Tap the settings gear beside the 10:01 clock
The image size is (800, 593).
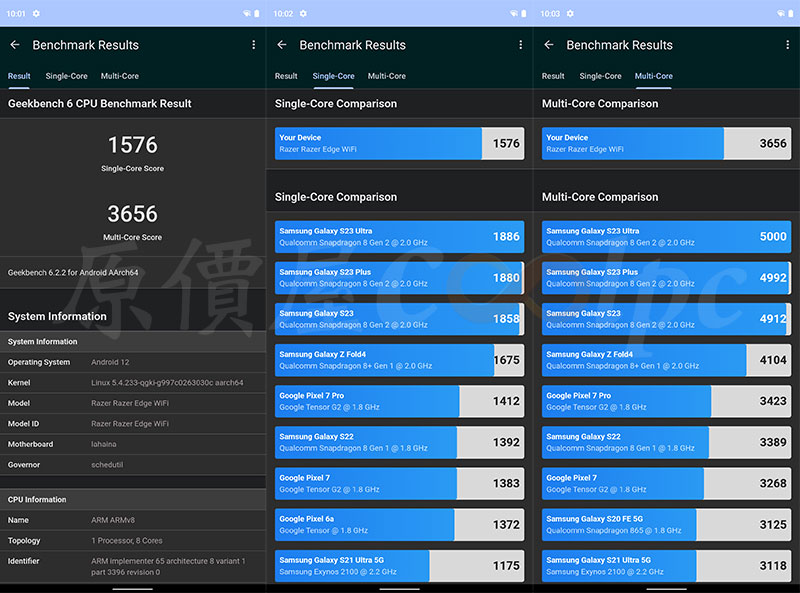36,14
